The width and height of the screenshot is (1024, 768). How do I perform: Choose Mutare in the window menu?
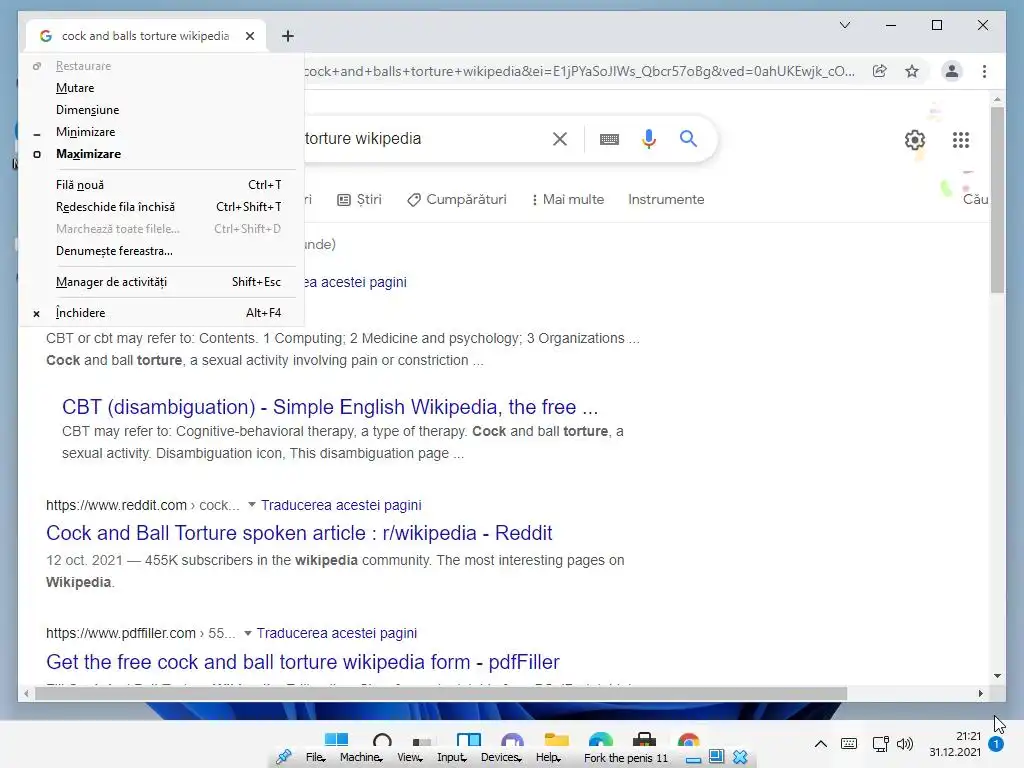pyautogui.click(x=163, y=88)
